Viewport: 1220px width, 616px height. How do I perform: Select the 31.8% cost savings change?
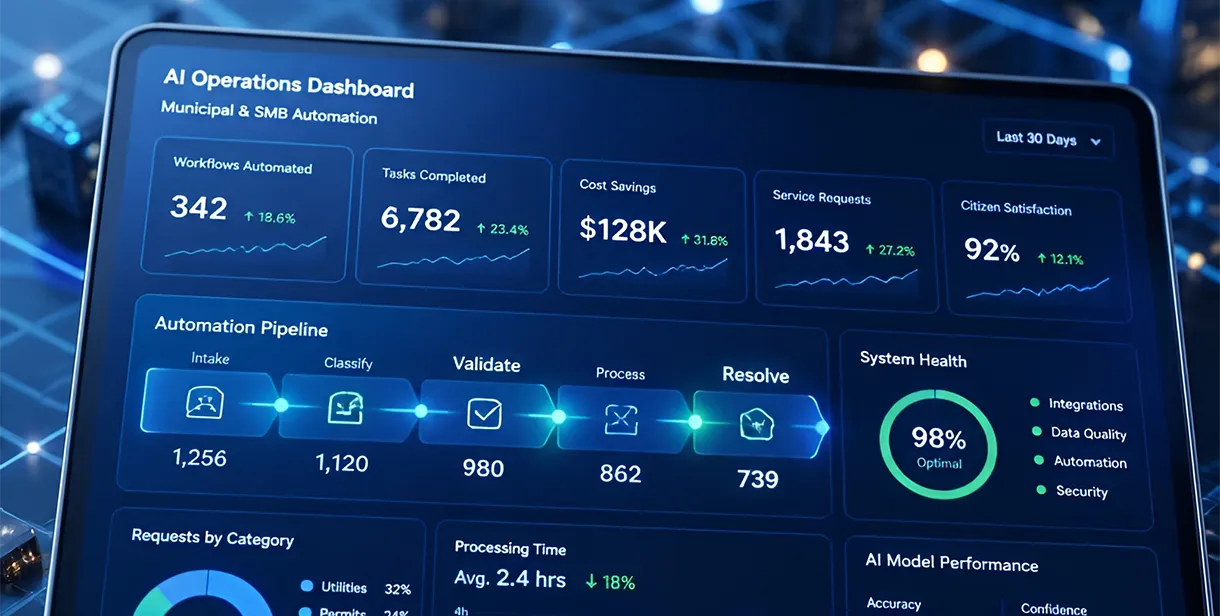(x=704, y=240)
